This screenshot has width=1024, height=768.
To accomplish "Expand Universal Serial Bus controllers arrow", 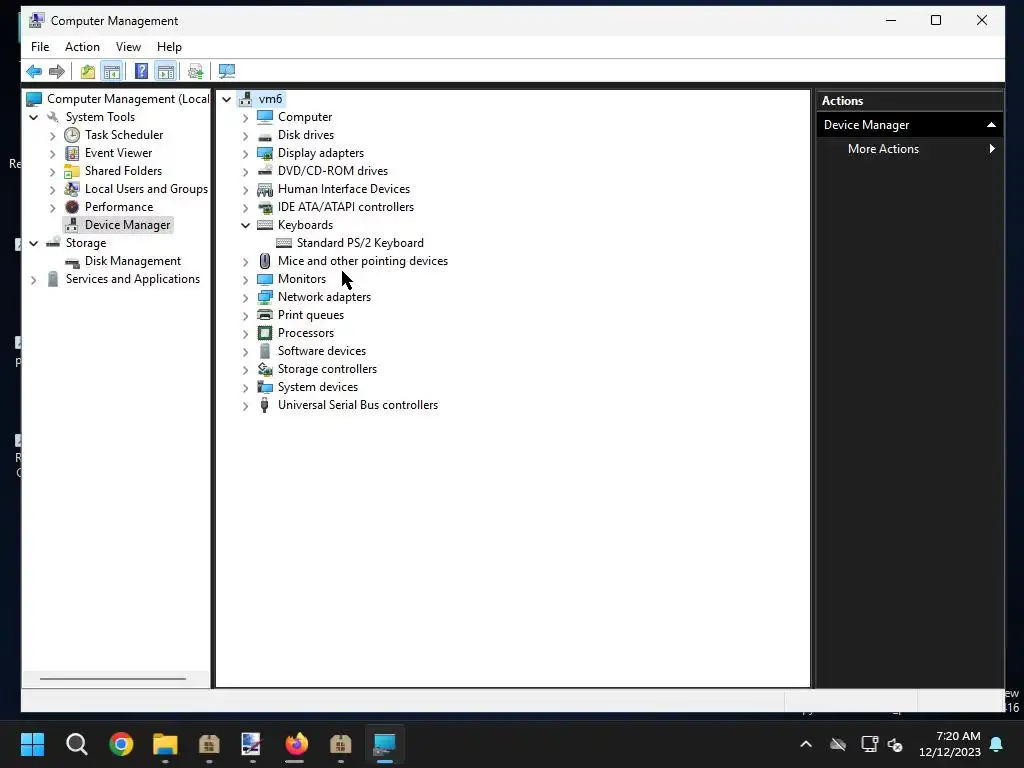I will pyautogui.click(x=246, y=406).
